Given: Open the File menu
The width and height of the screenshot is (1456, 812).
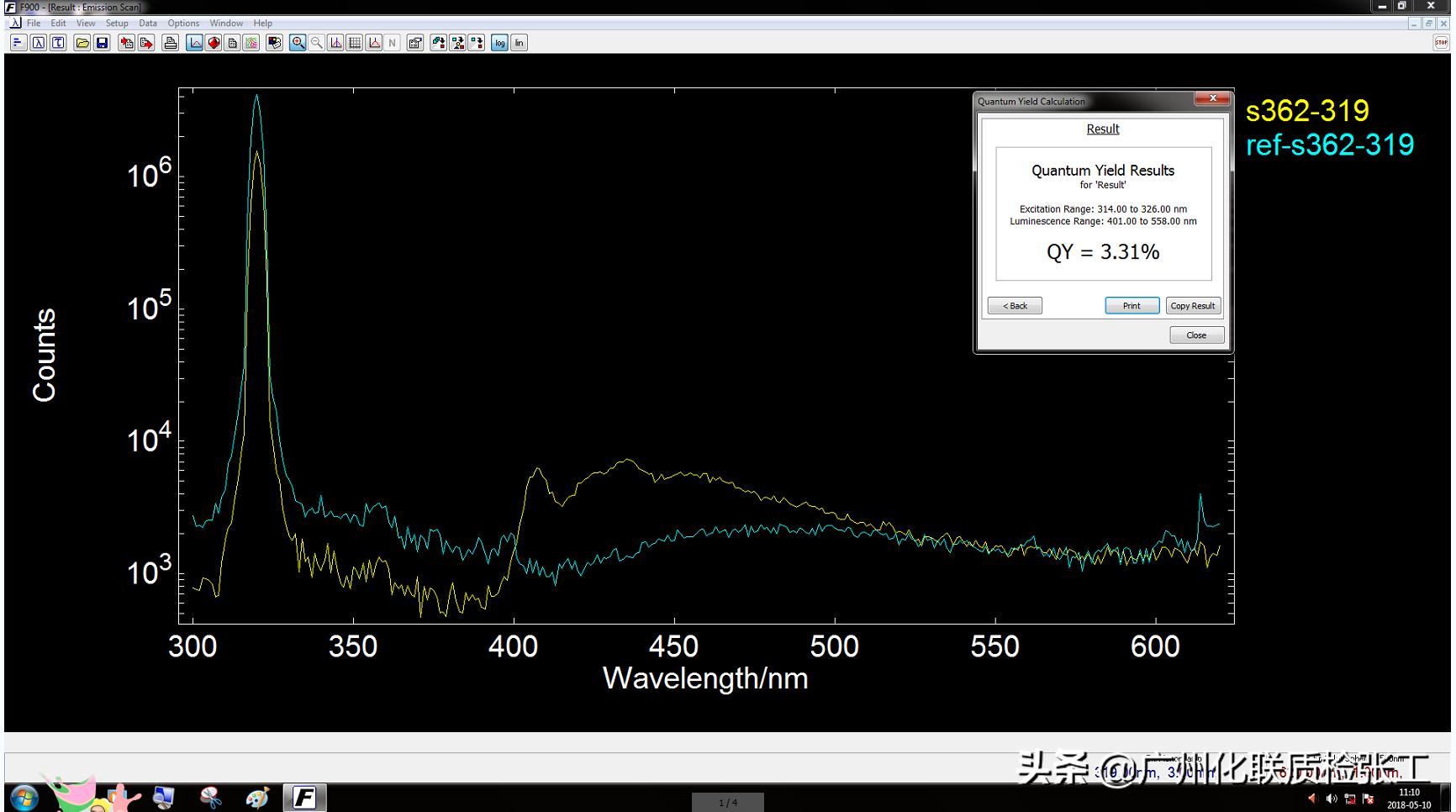Looking at the screenshot, I should point(34,24).
